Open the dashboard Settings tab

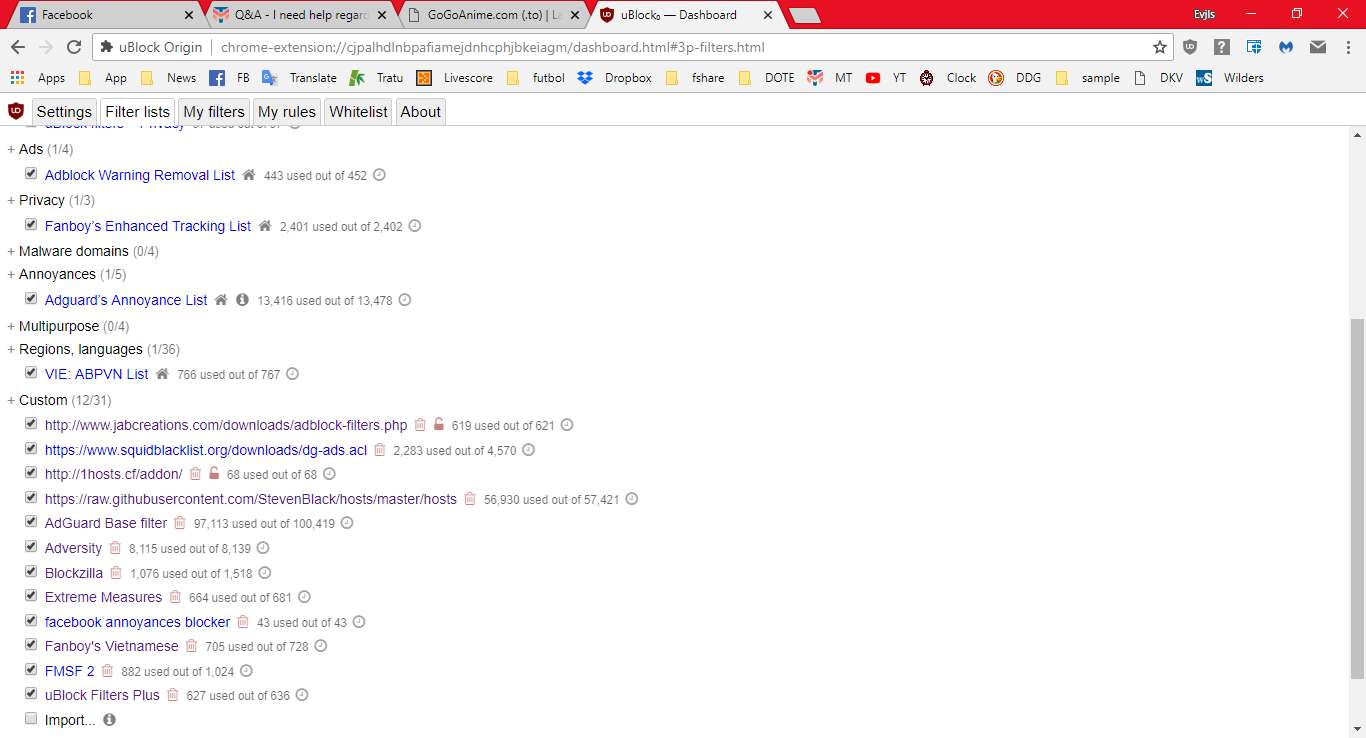(64, 112)
